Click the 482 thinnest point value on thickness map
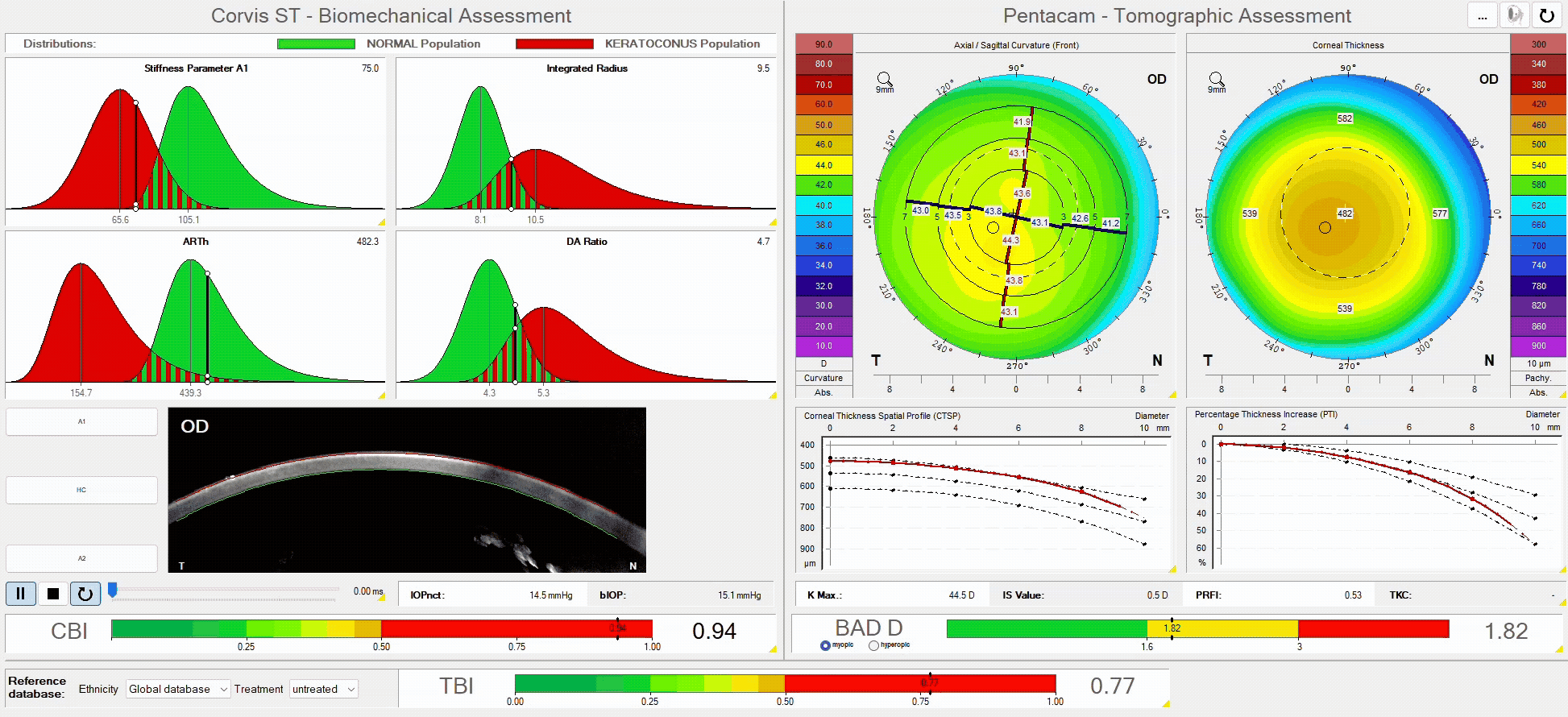 1345,213
